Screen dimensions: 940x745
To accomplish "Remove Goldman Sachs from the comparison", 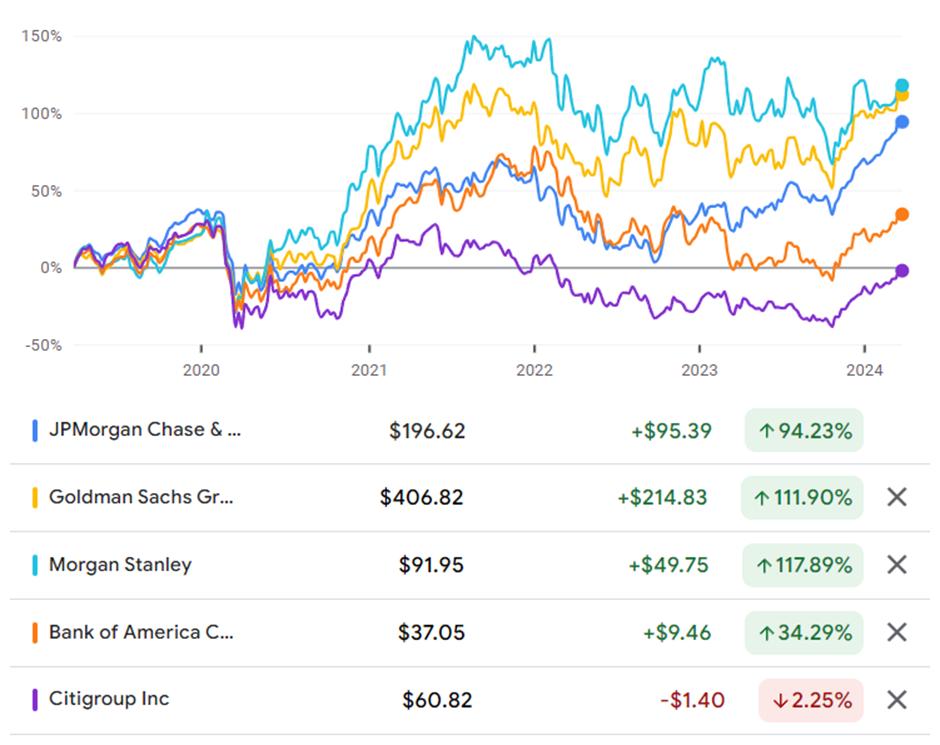I will click(x=897, y=497).
